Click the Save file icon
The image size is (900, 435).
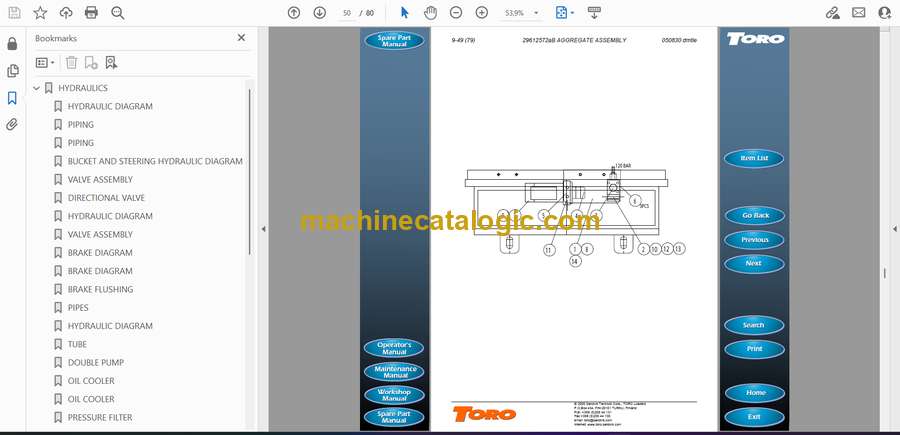point(14,13)
